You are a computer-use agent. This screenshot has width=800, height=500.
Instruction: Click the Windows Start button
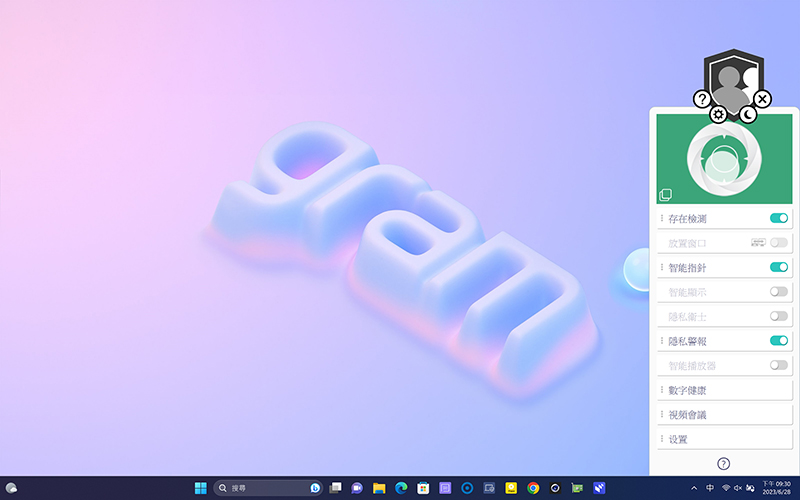pos(200,488)
